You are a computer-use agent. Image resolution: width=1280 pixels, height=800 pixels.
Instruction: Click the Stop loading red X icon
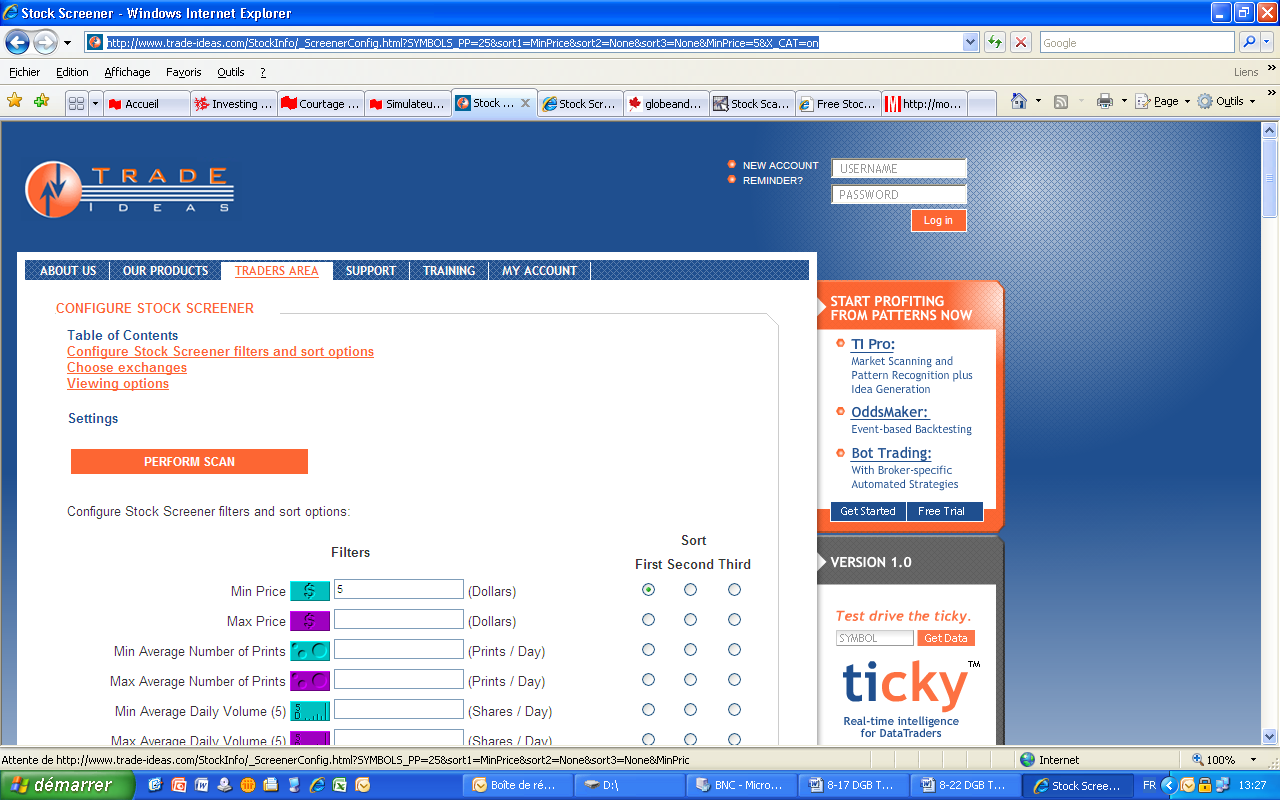tap(1020, 42)
